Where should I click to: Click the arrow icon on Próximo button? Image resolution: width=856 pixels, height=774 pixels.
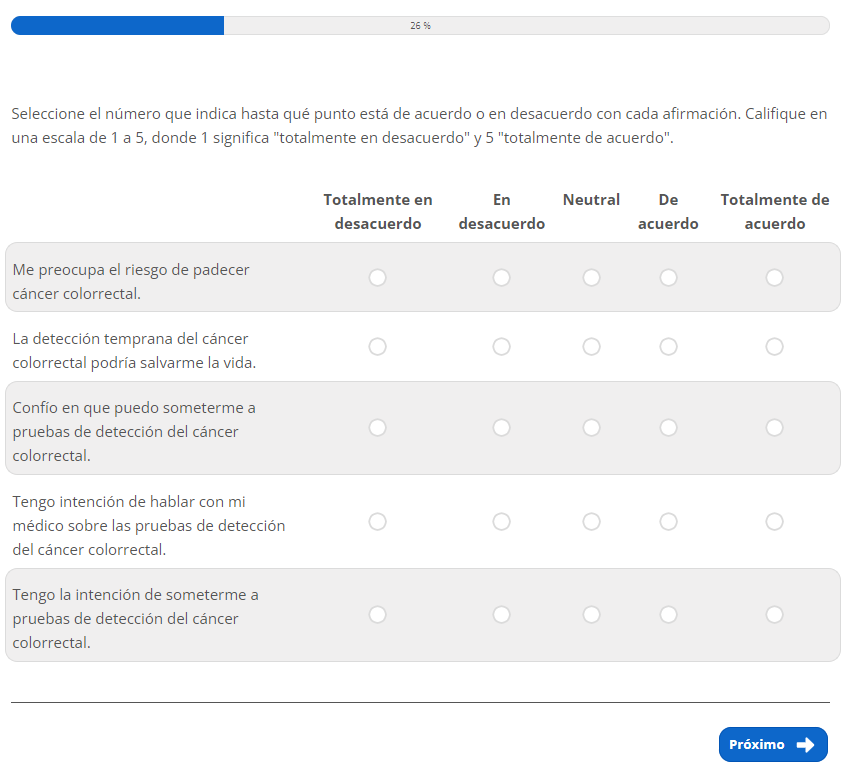click(x=805, y=745)
